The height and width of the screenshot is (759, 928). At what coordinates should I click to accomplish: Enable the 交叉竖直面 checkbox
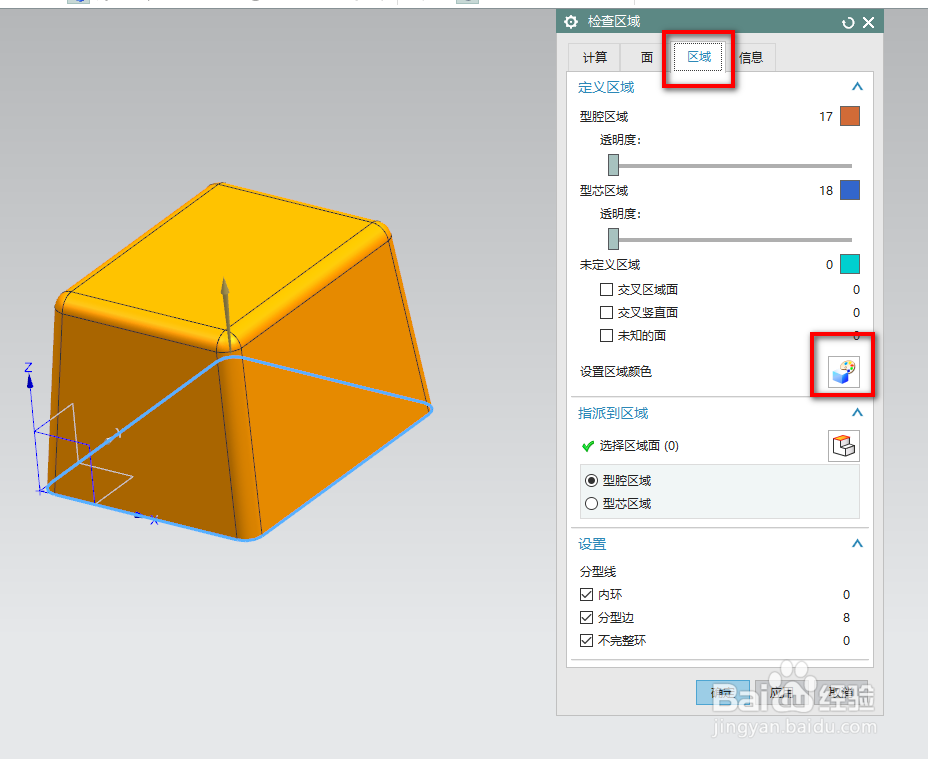[x=606, y=313]
